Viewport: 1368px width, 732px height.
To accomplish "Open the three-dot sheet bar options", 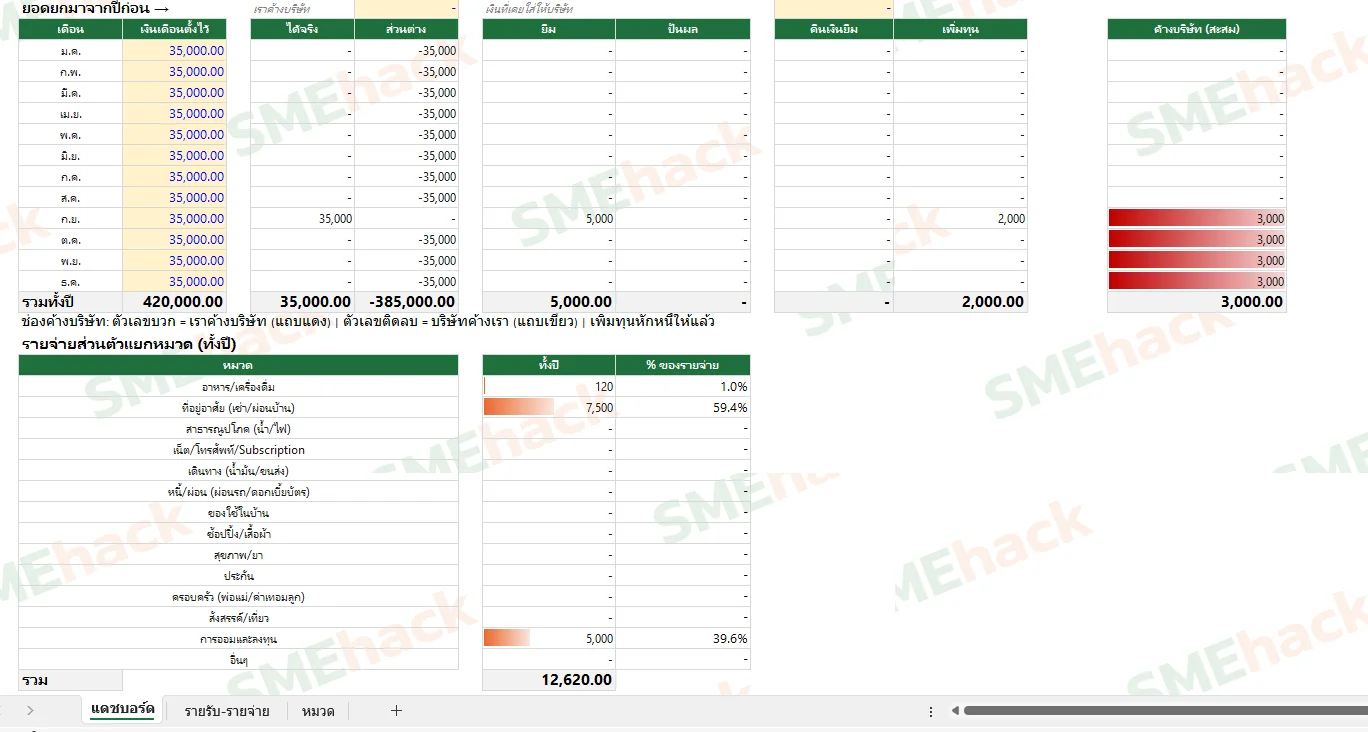I will (931, 711).
